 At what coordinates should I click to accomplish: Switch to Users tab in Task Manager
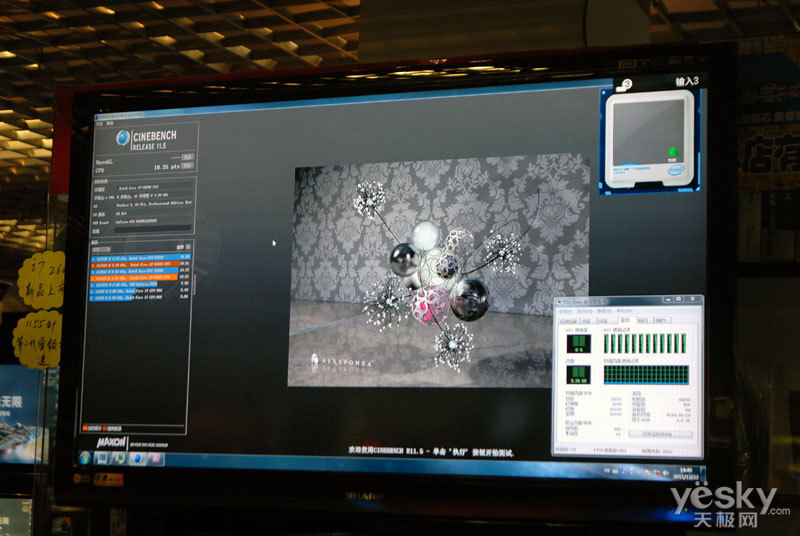pos(662,321)
